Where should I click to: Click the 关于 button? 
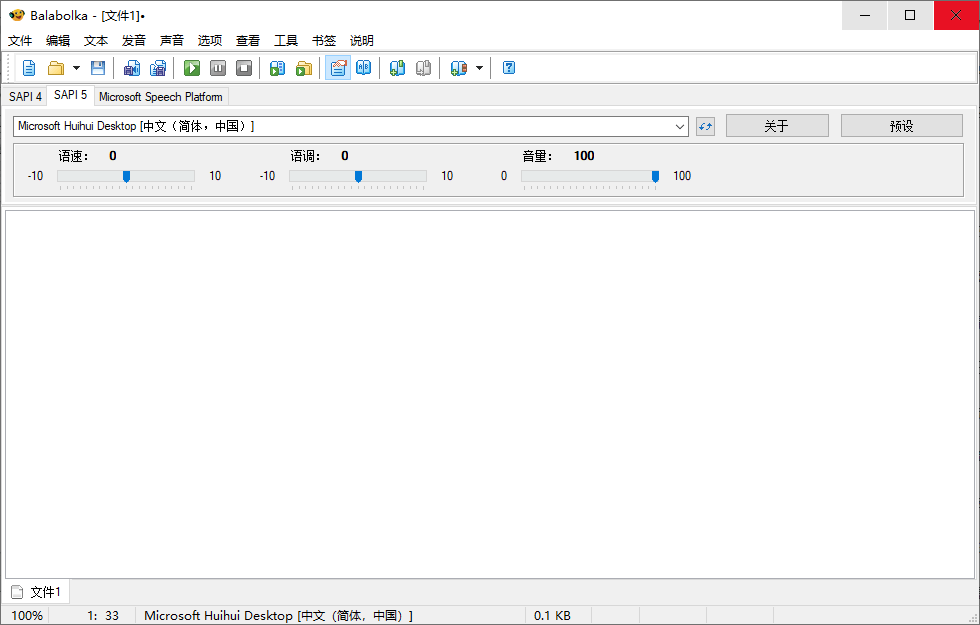click(777, 125)
